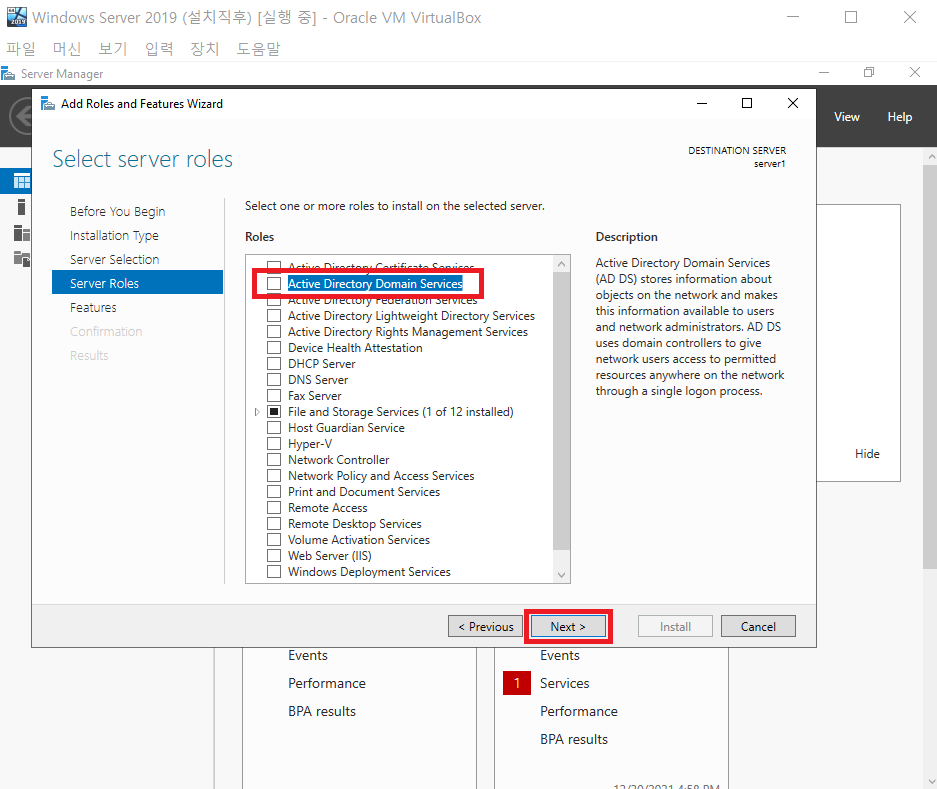Open VirtualBox 입력 menu
The image size is (937, 789).
159,48
